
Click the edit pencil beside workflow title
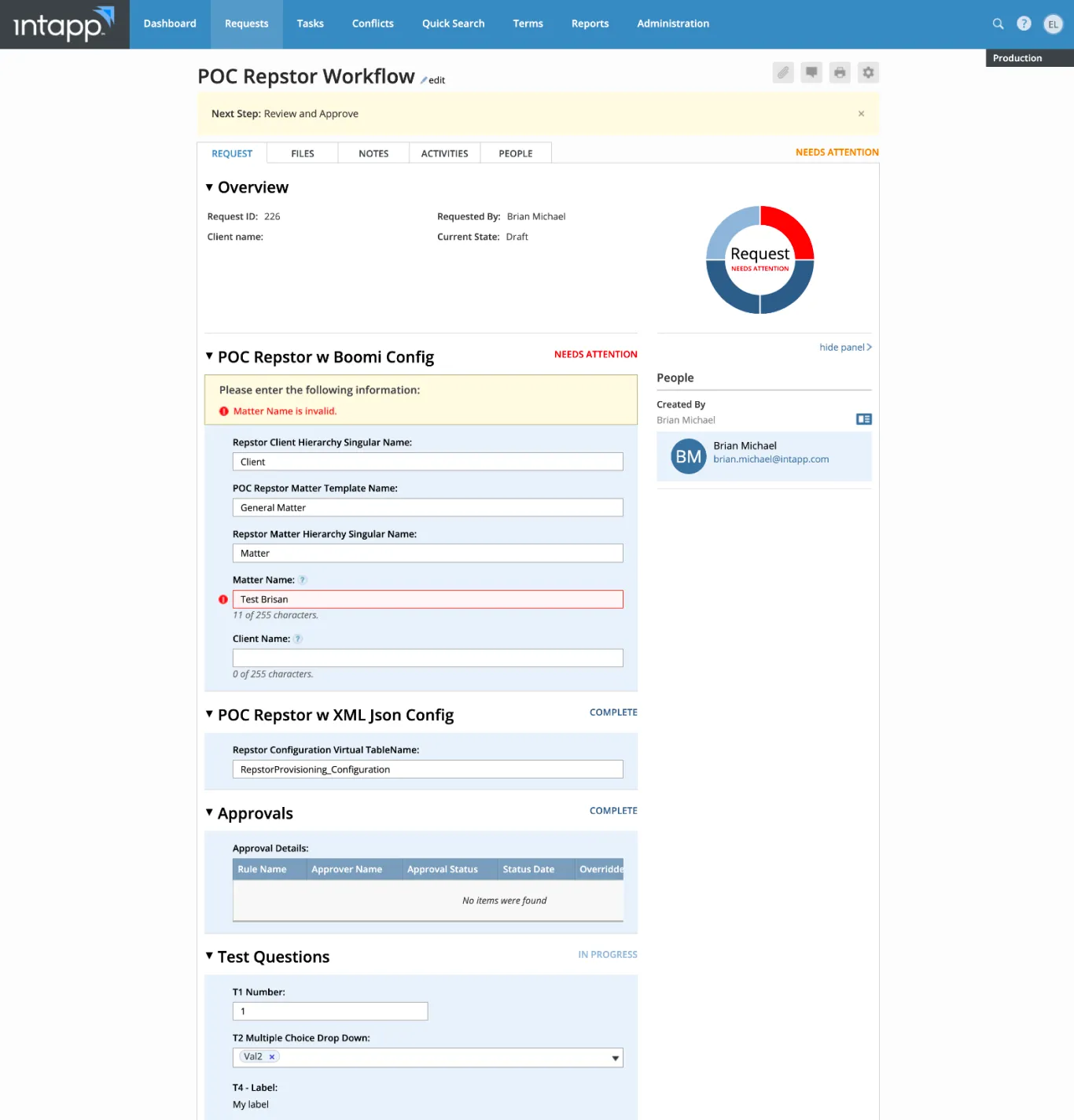click(432, 80)
